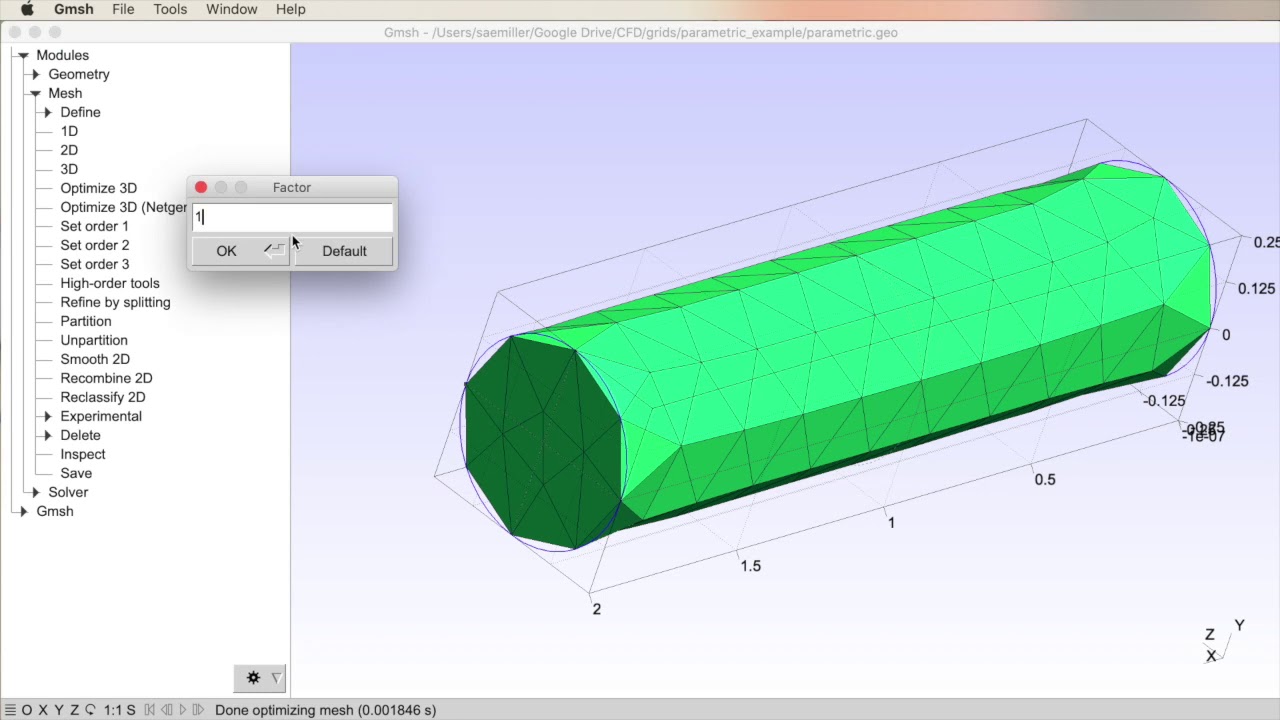The image size is (1280, 720).
Task: Run Reclassify 2D
Action: pyautogui.click(x=102, y=397)
